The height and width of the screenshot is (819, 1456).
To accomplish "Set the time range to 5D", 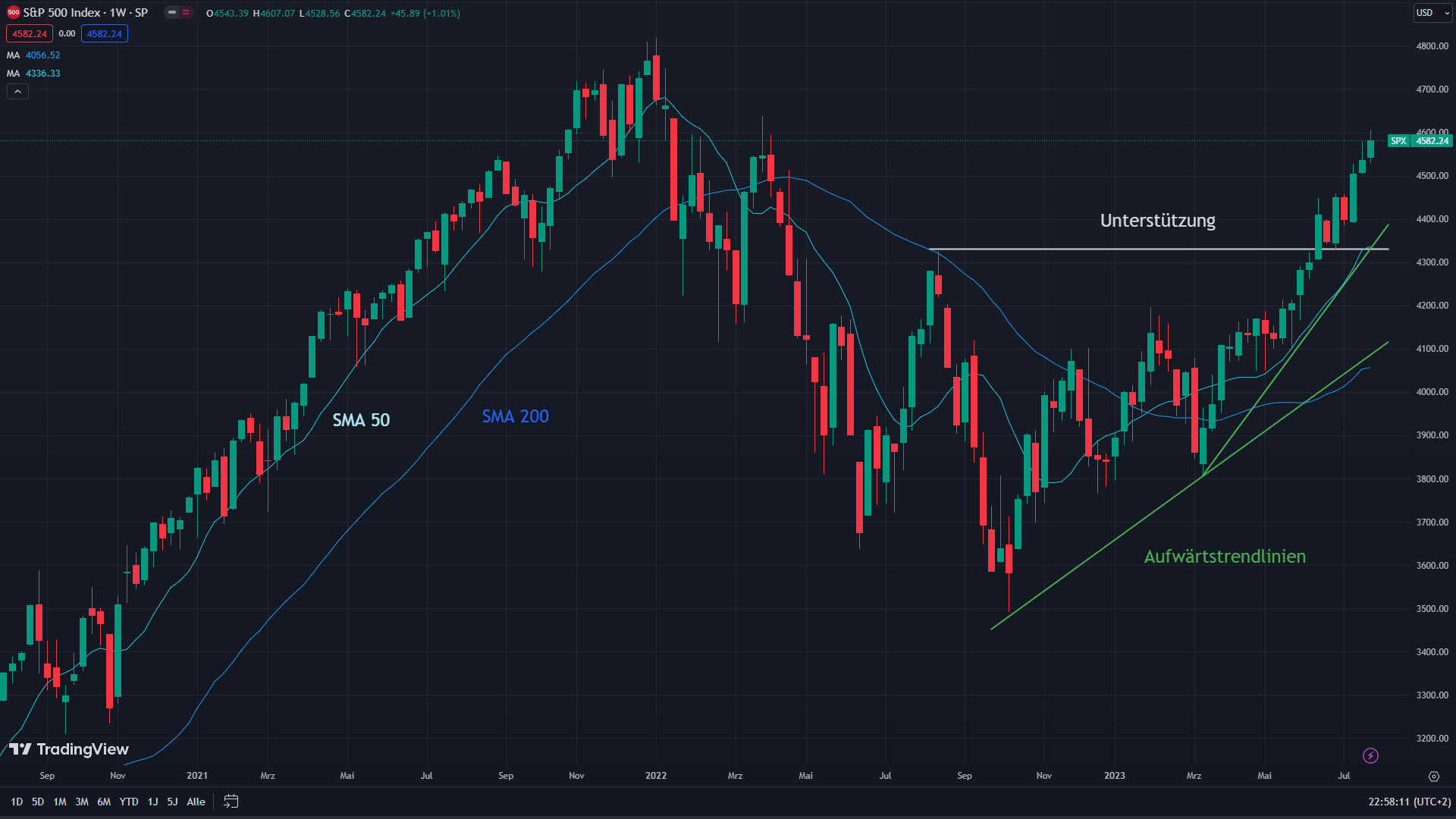I will (38, 802).
